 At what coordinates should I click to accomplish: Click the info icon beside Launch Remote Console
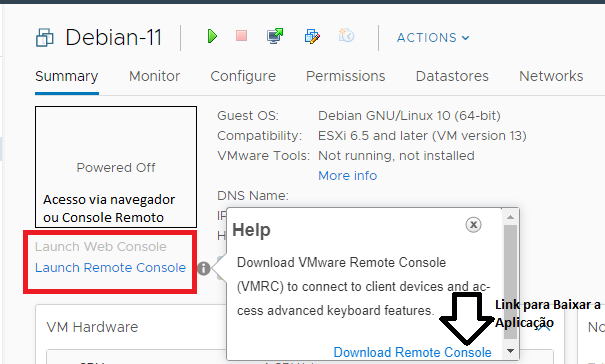tap(204, 268)
